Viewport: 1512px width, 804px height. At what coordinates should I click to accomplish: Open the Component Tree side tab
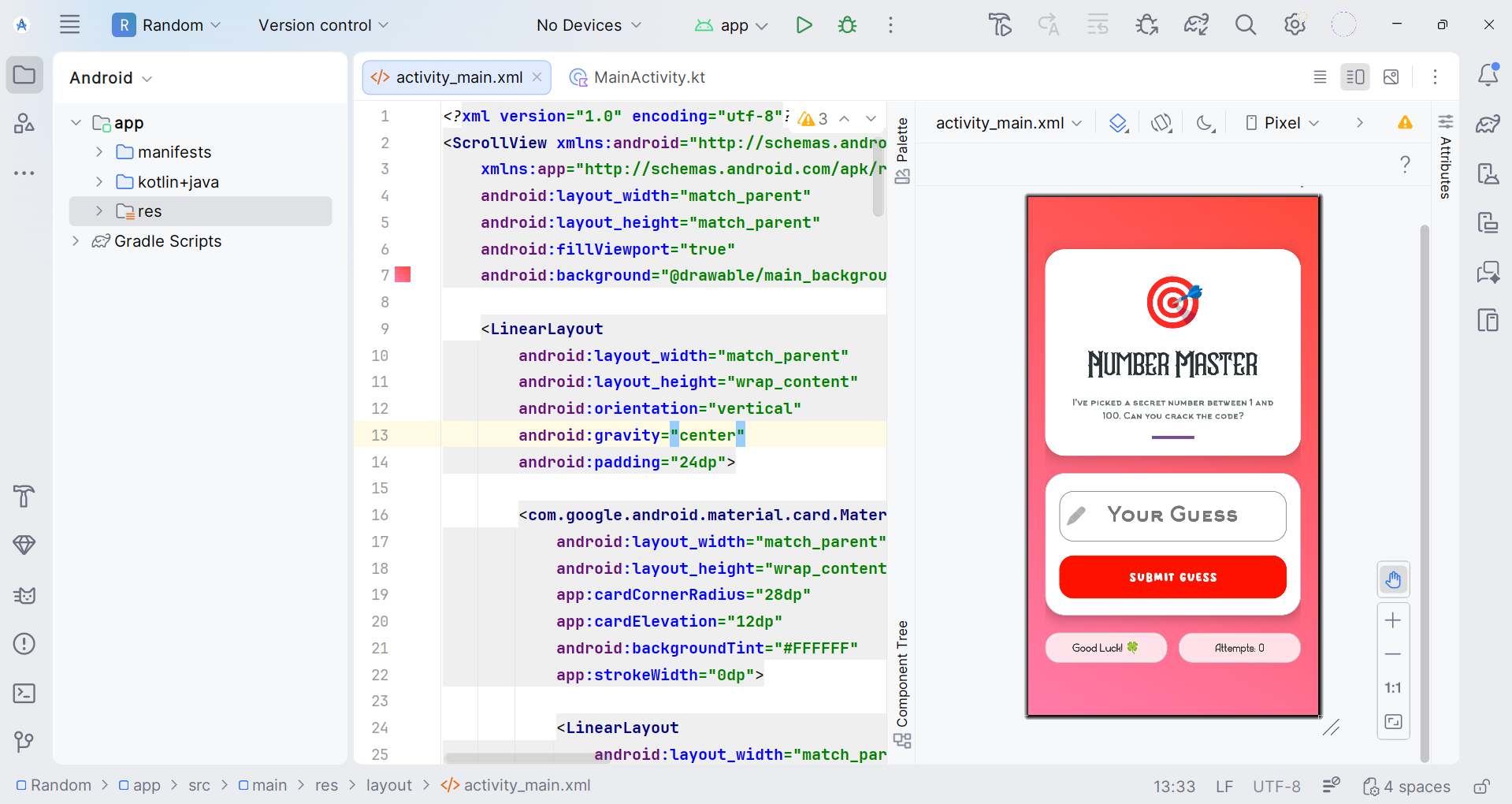tap(902, 683)
